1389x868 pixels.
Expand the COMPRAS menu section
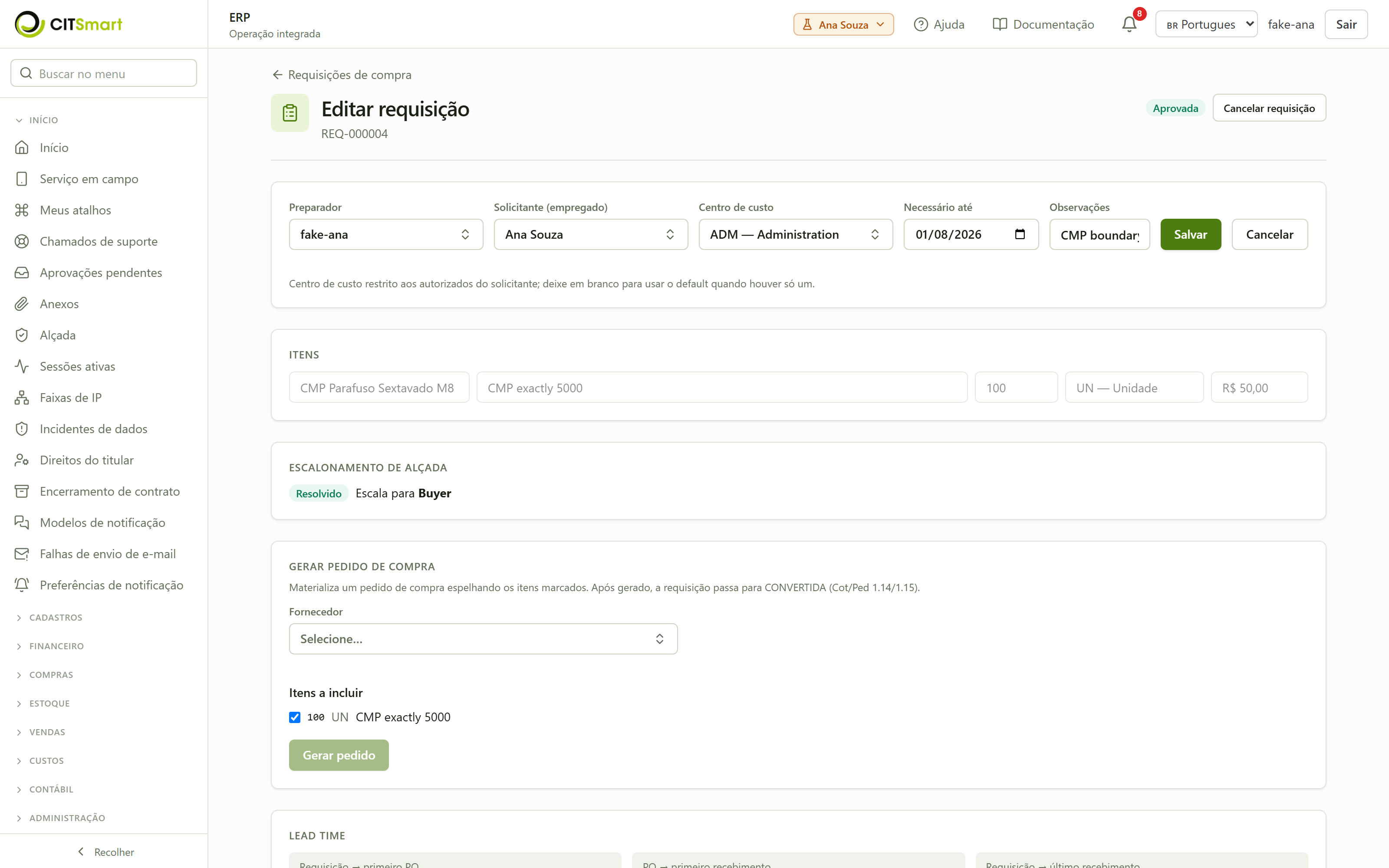click(x=44, y=675)
